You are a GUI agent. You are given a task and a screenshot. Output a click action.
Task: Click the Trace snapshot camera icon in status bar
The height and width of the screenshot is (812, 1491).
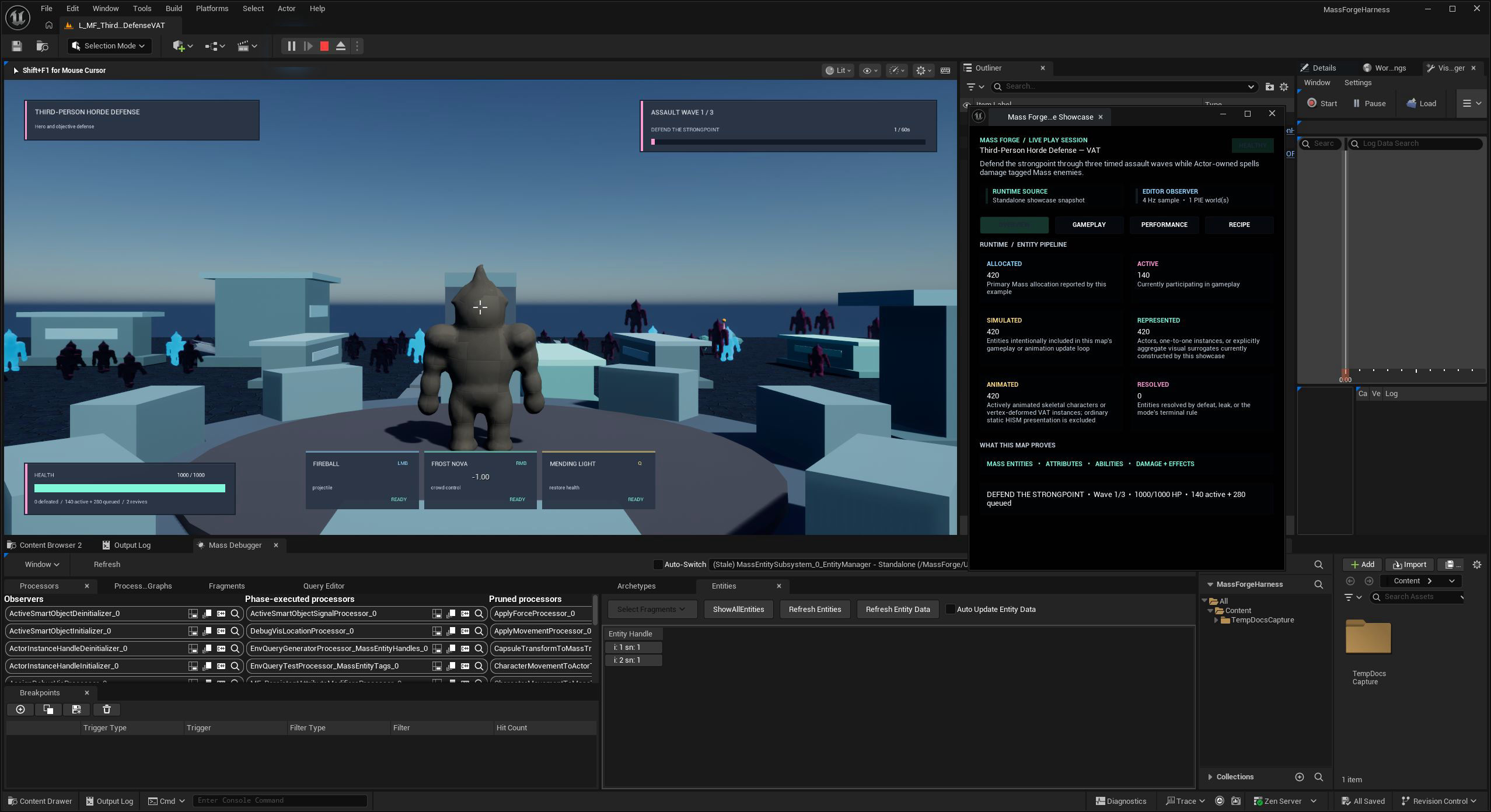coord(1236,801)
